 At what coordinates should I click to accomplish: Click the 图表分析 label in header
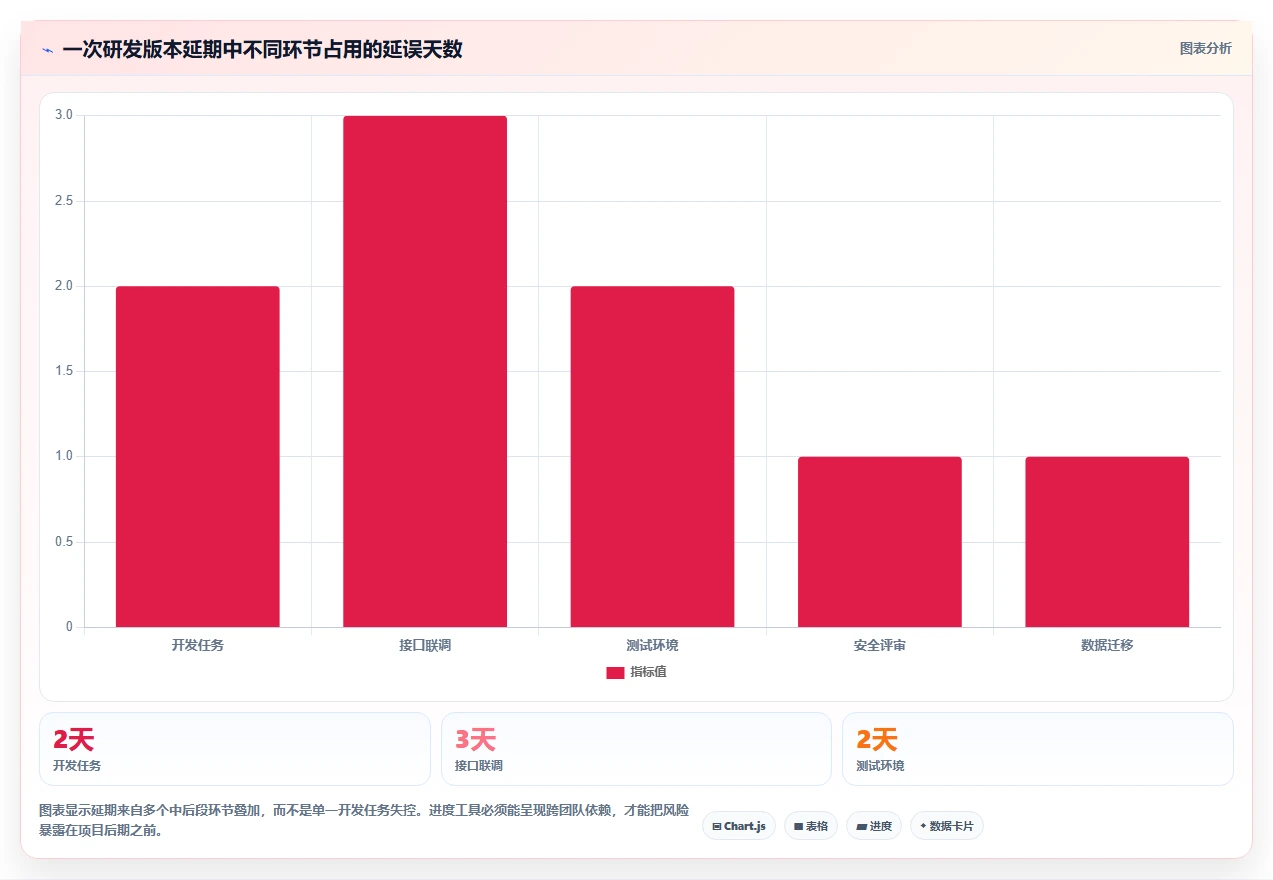(1205, 48)
